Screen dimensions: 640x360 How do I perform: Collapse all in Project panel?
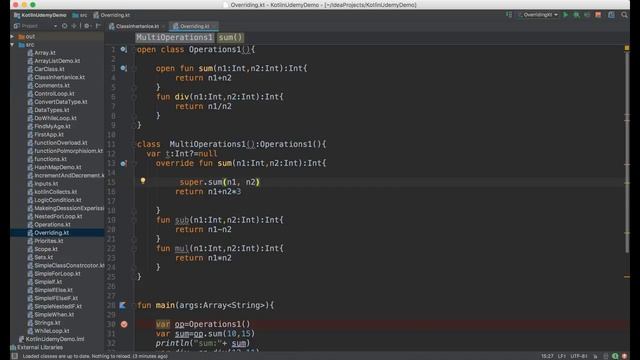74,26
